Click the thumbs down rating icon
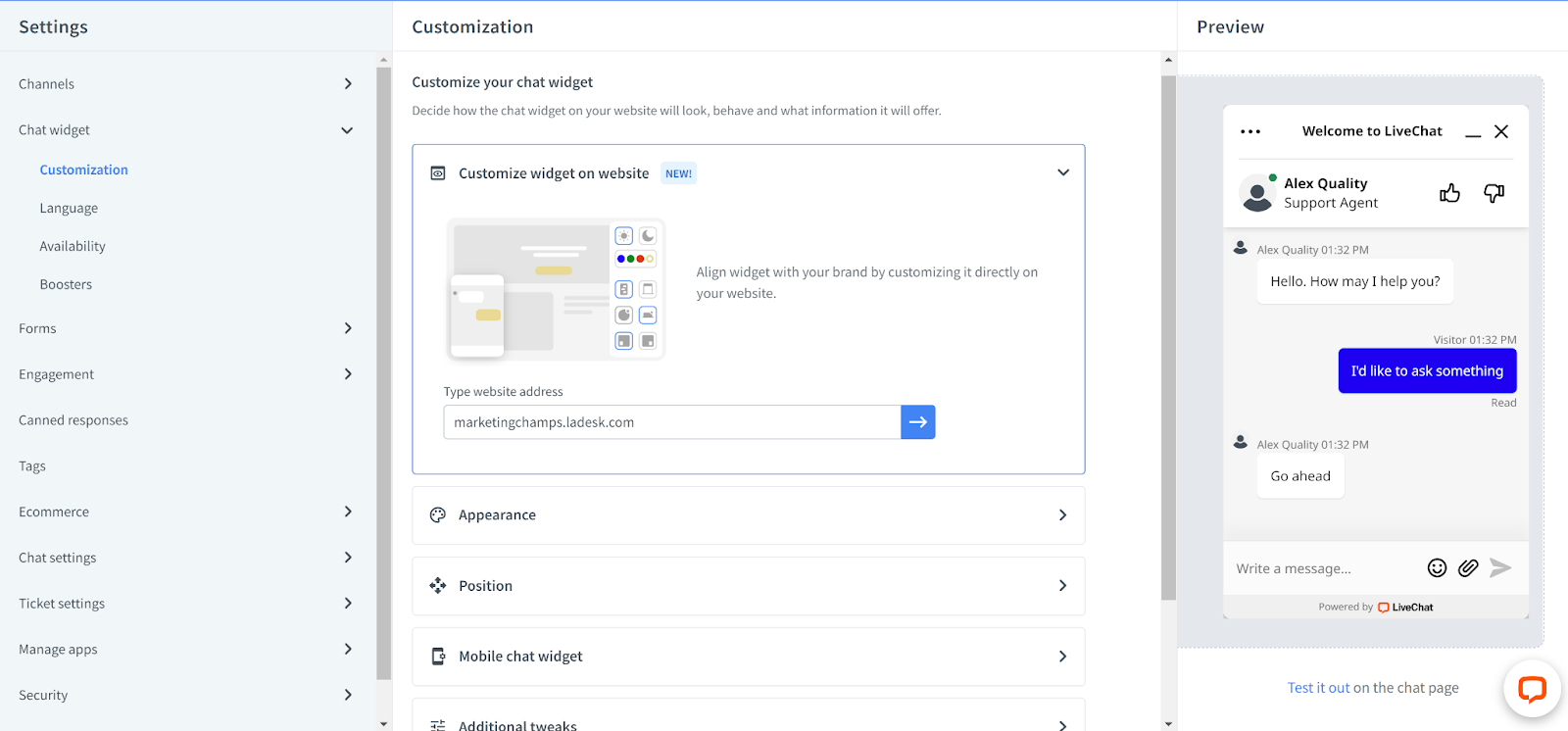Viewport: 1568px width, 731px height. click(1494, 193)
